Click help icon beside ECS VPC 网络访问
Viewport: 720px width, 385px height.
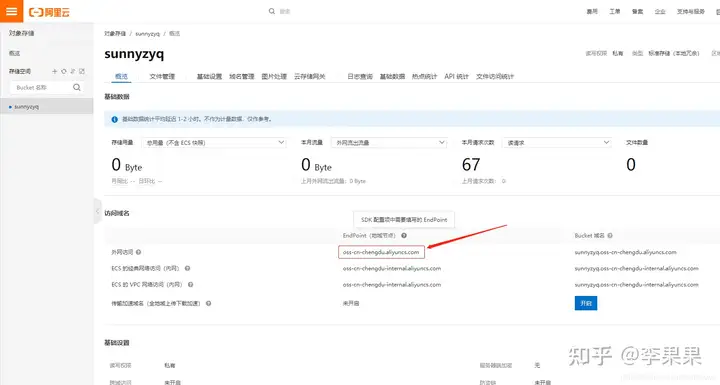pyautogui.click(x=191, y=285)
